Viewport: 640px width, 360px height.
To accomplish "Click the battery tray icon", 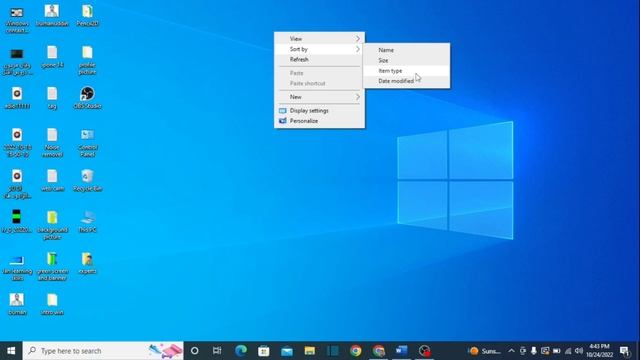I will (556, 351).
